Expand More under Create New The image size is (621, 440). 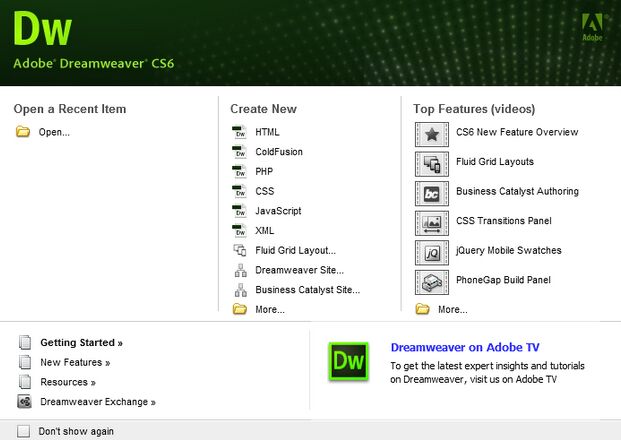(x=269, y=309)
